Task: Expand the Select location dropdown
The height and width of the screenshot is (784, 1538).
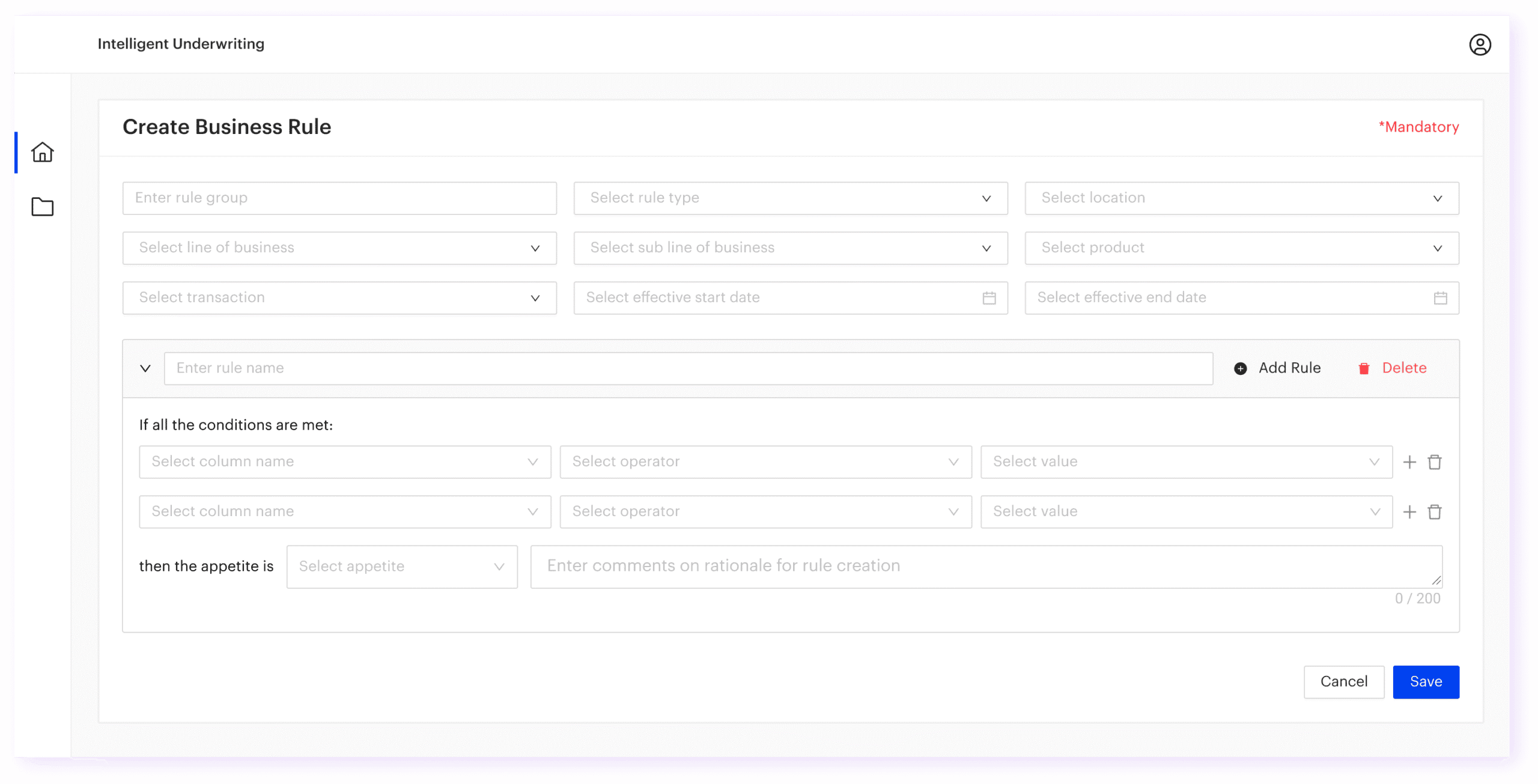Action: pyautogui.click(x=1241, y=198)
